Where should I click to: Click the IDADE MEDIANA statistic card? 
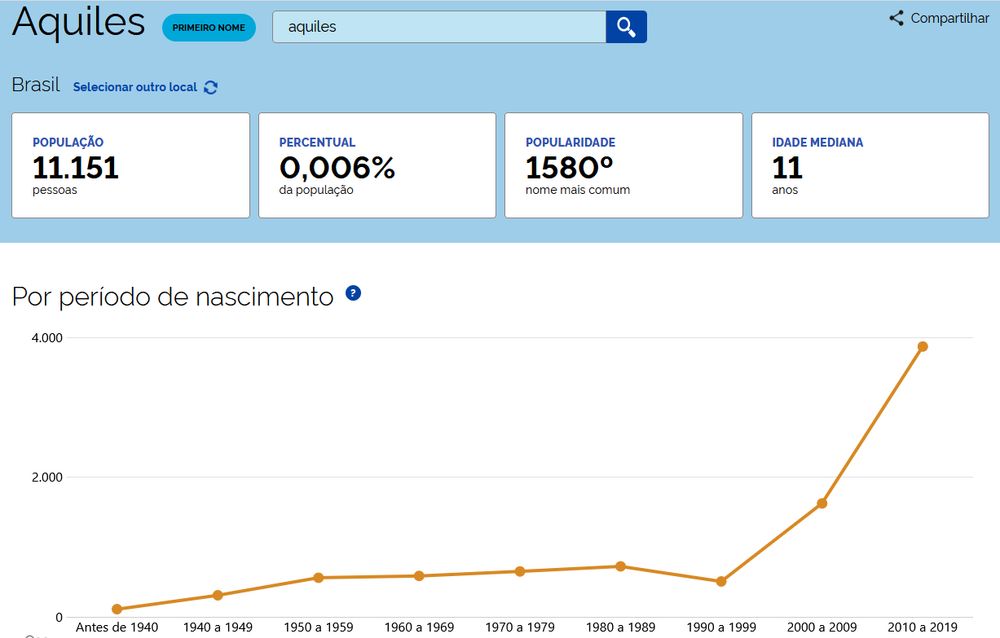(869, 165)
